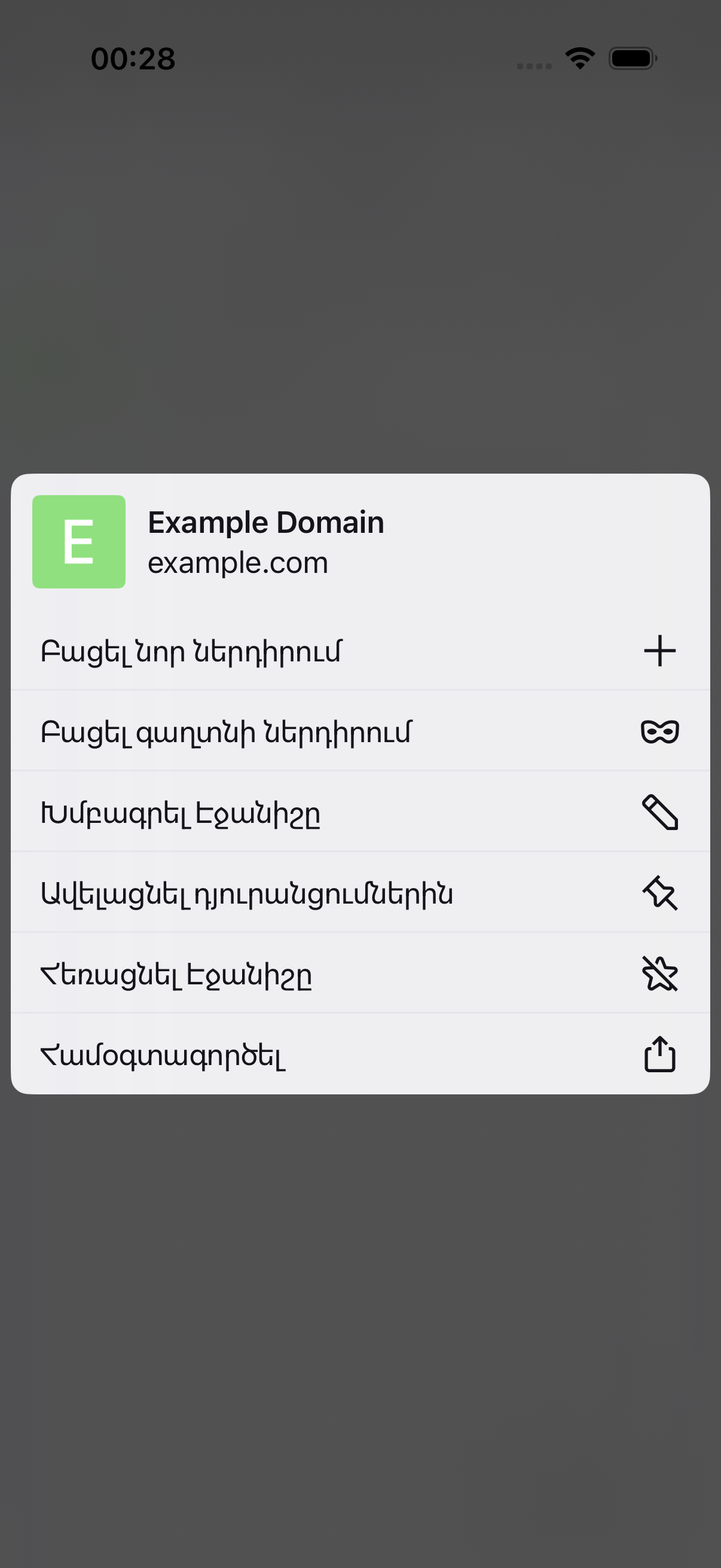Select "Բացել գաղտնի ներդիրում" menu entry

pyautogui.click(x=360, y=731)
